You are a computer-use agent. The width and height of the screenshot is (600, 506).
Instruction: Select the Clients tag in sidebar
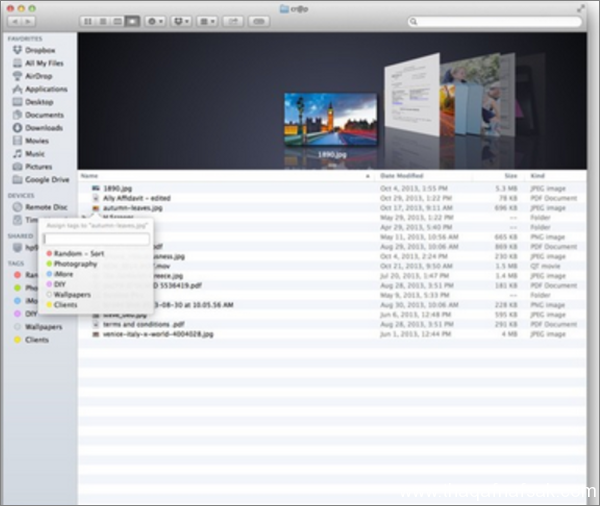coord(32,340)
